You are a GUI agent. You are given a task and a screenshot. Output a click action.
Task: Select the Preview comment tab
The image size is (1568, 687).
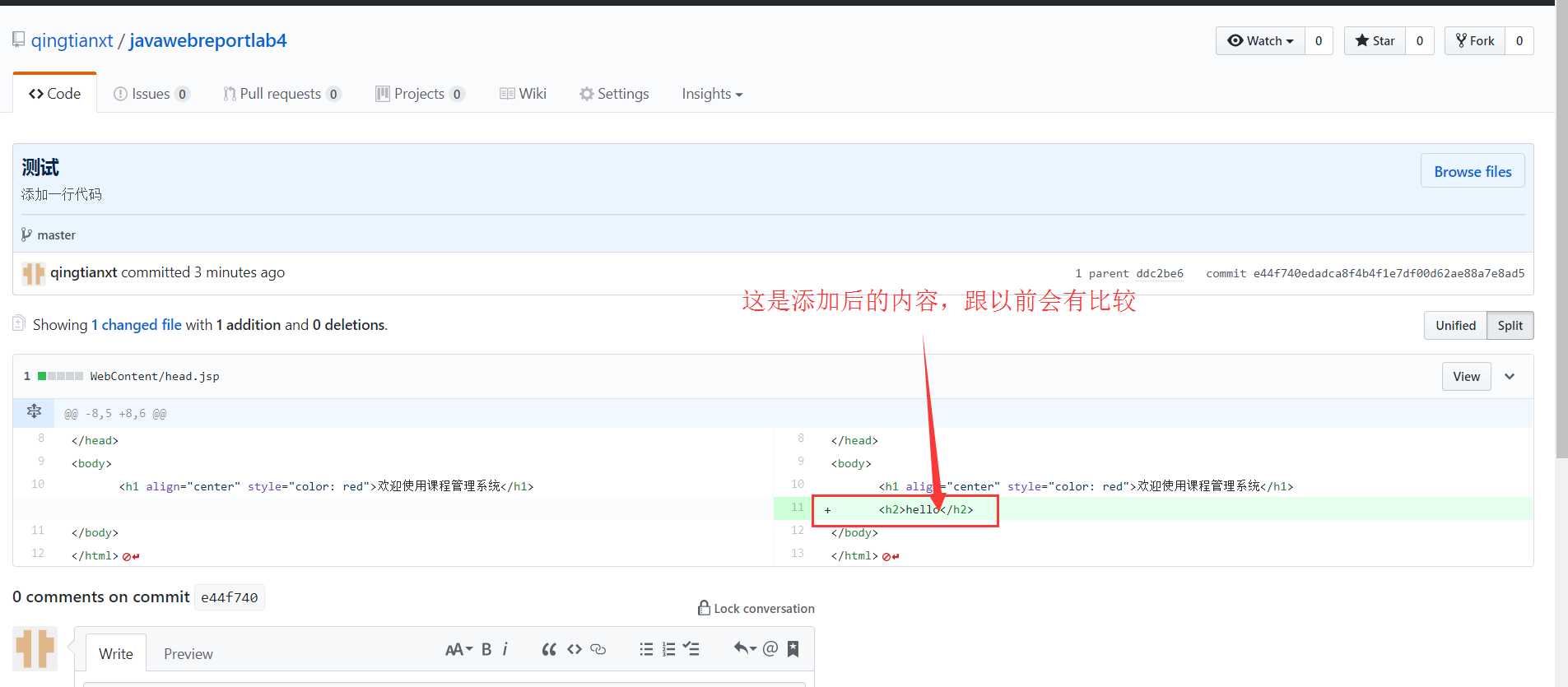coord(188,653)
